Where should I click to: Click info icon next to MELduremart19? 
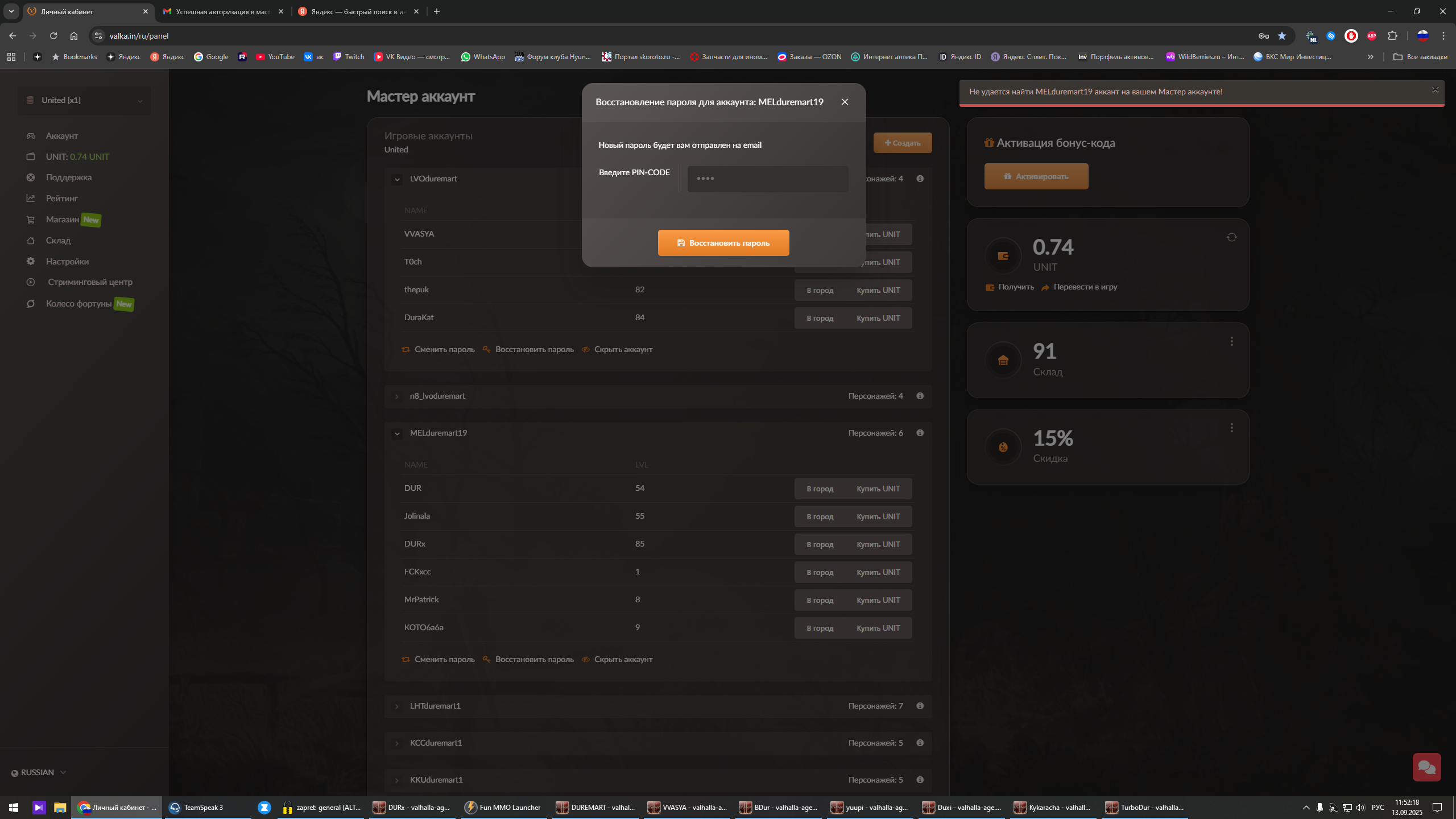tap(920, 433)
